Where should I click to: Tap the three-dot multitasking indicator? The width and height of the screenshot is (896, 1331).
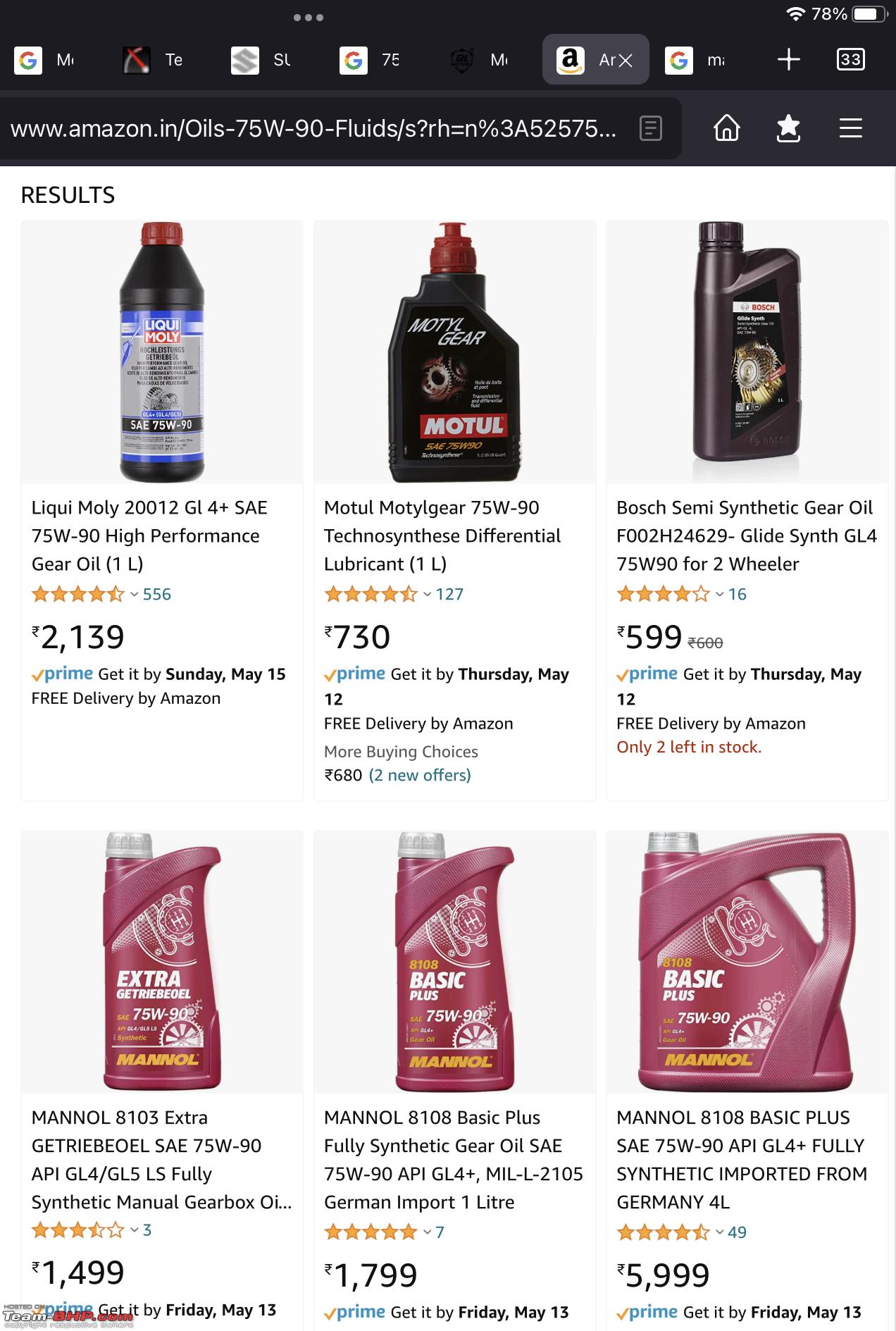click(x=308, y=18)
